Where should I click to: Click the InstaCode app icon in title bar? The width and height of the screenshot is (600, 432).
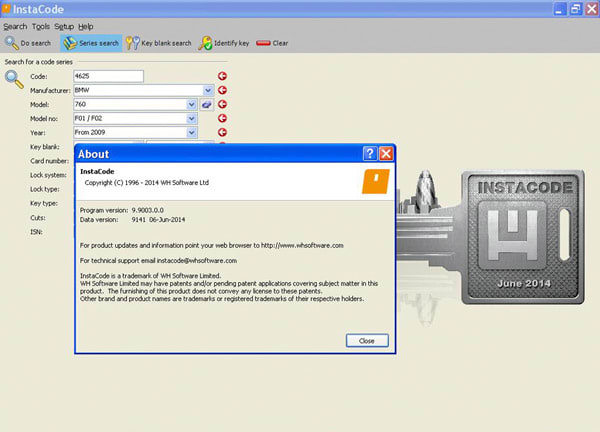(x=6, y=8)
